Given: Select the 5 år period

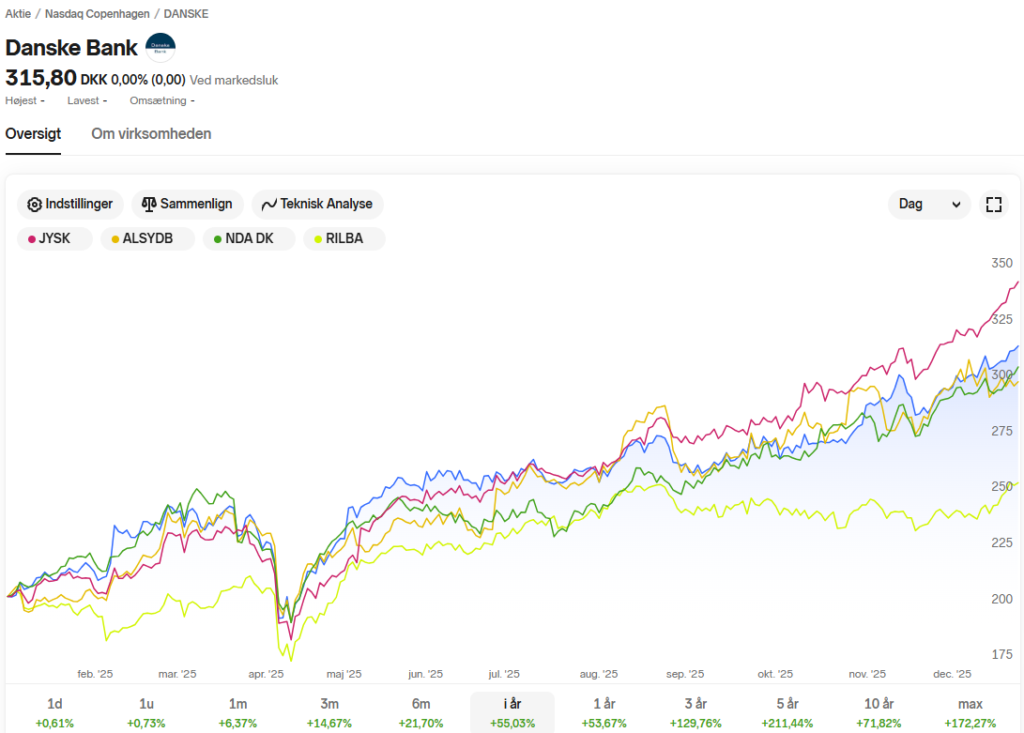Looking at the screenshot, I should 787,713.
